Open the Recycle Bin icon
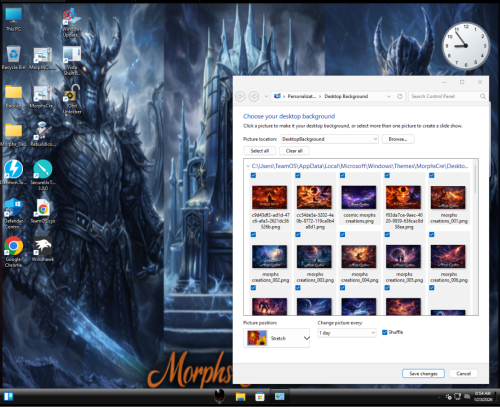Viewport: 500px width, 407px height. [13, 58]
